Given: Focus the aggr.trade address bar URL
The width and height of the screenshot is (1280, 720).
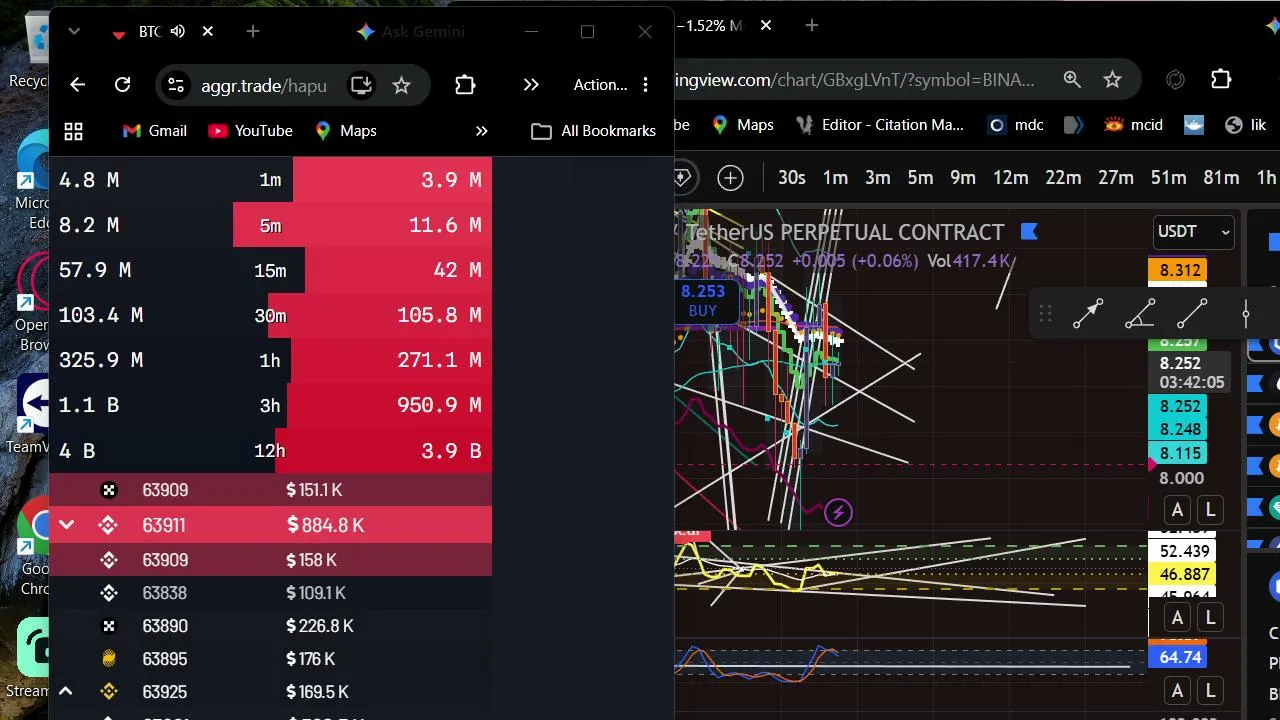Looking at the screenshot, I should (x=264, y=85).
